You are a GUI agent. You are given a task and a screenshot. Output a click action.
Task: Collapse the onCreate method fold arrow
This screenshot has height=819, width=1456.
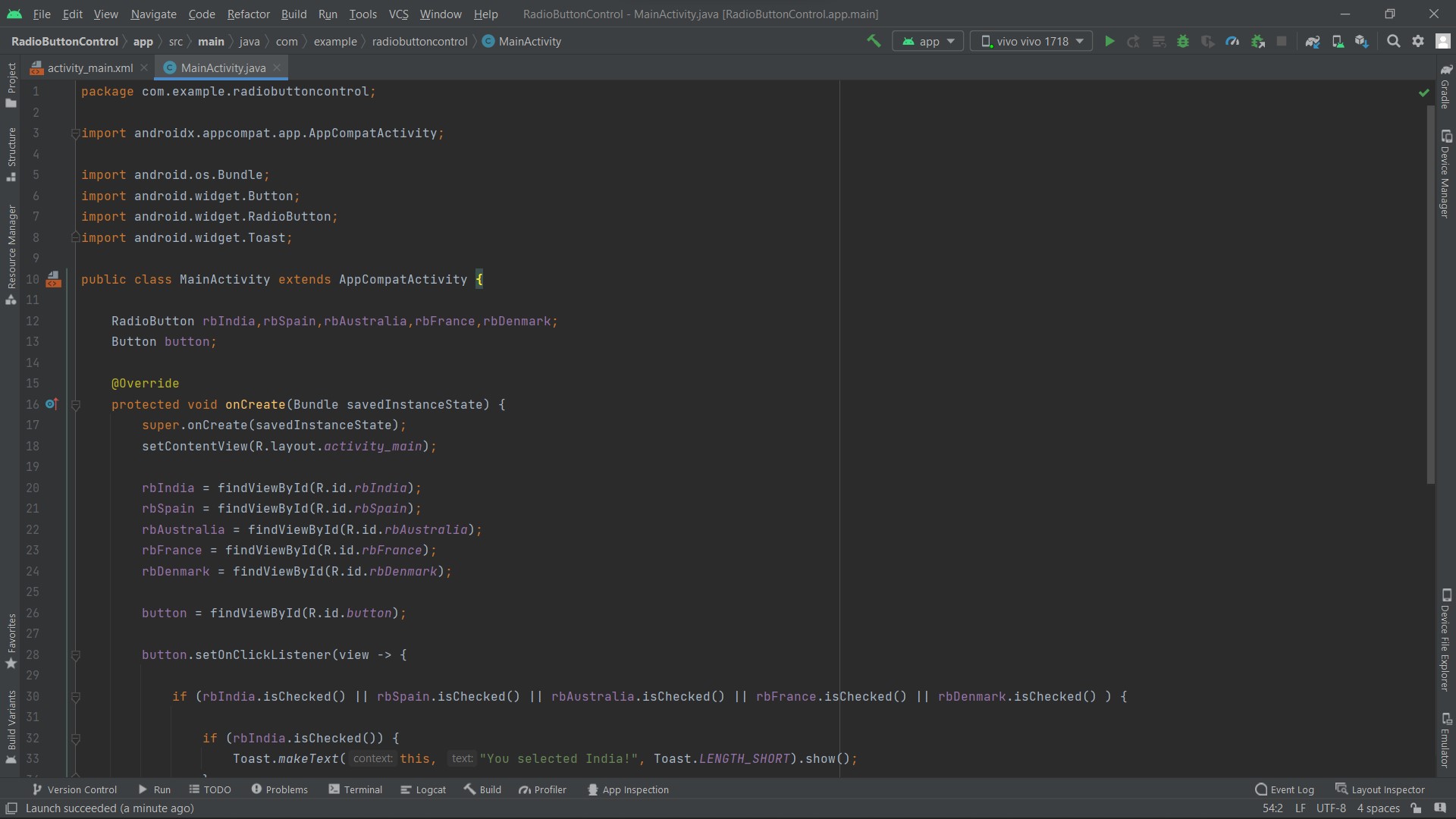(76, 405)
